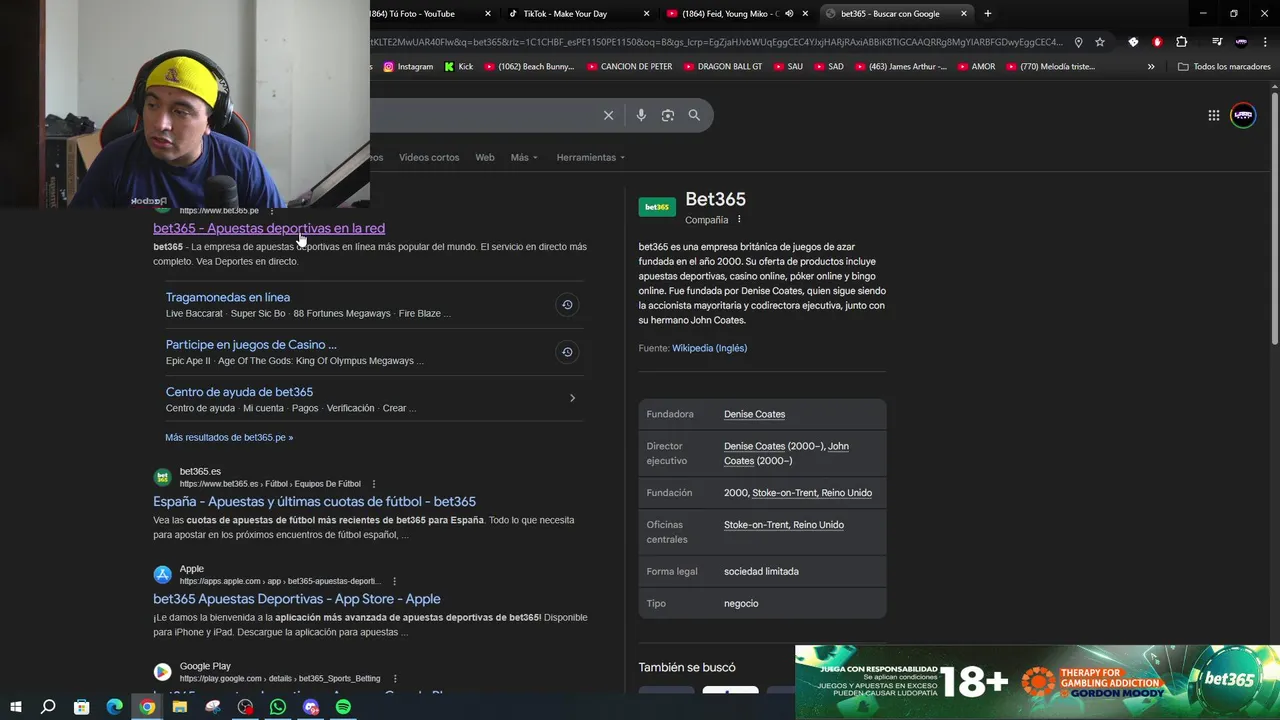Click the red shield extension icon
Image resolution: width=1280 pixels, height=720 pixels.
coord(1157,42)
